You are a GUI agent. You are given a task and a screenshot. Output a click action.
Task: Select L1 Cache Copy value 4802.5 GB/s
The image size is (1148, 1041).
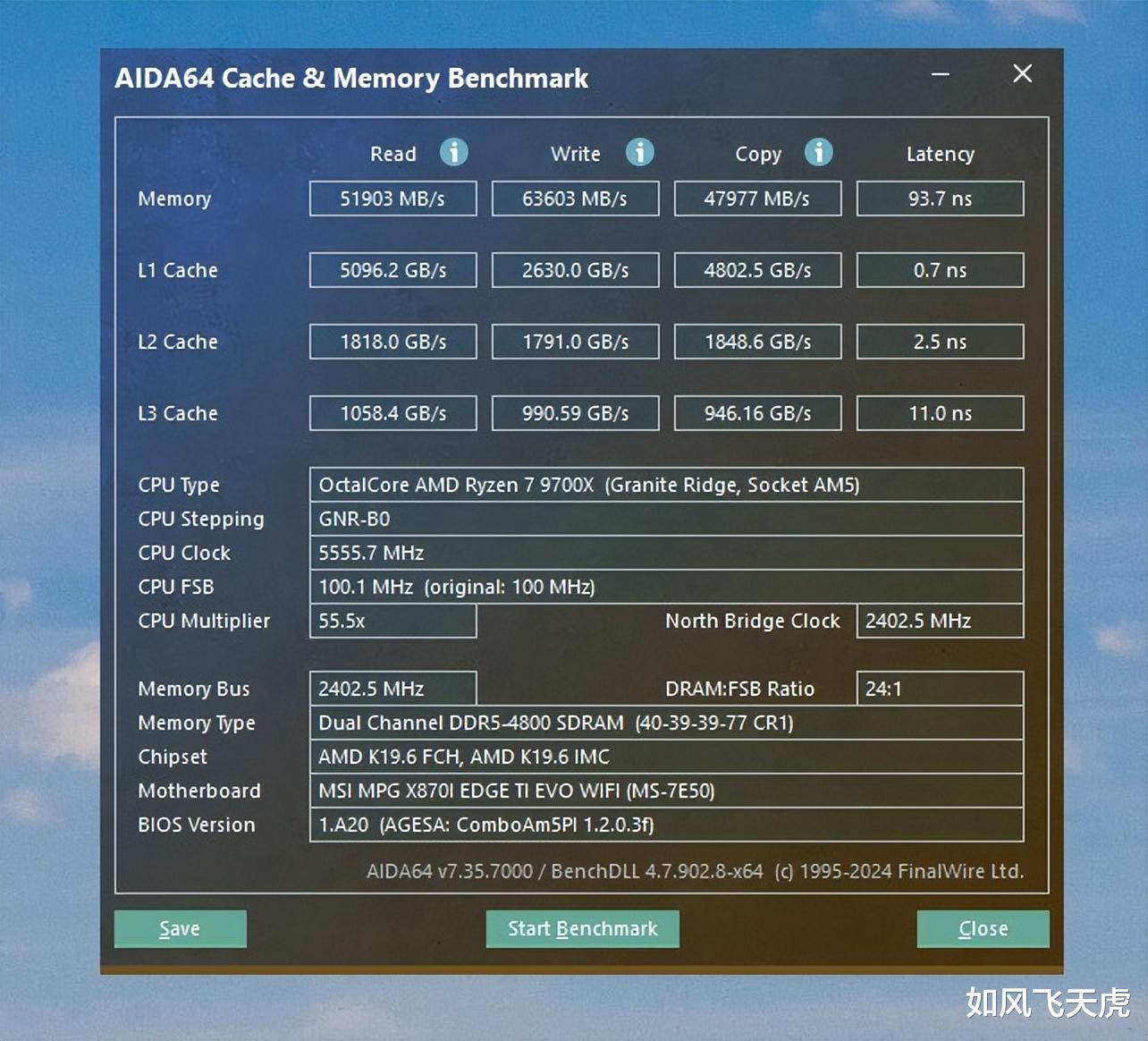pos(758,270)
